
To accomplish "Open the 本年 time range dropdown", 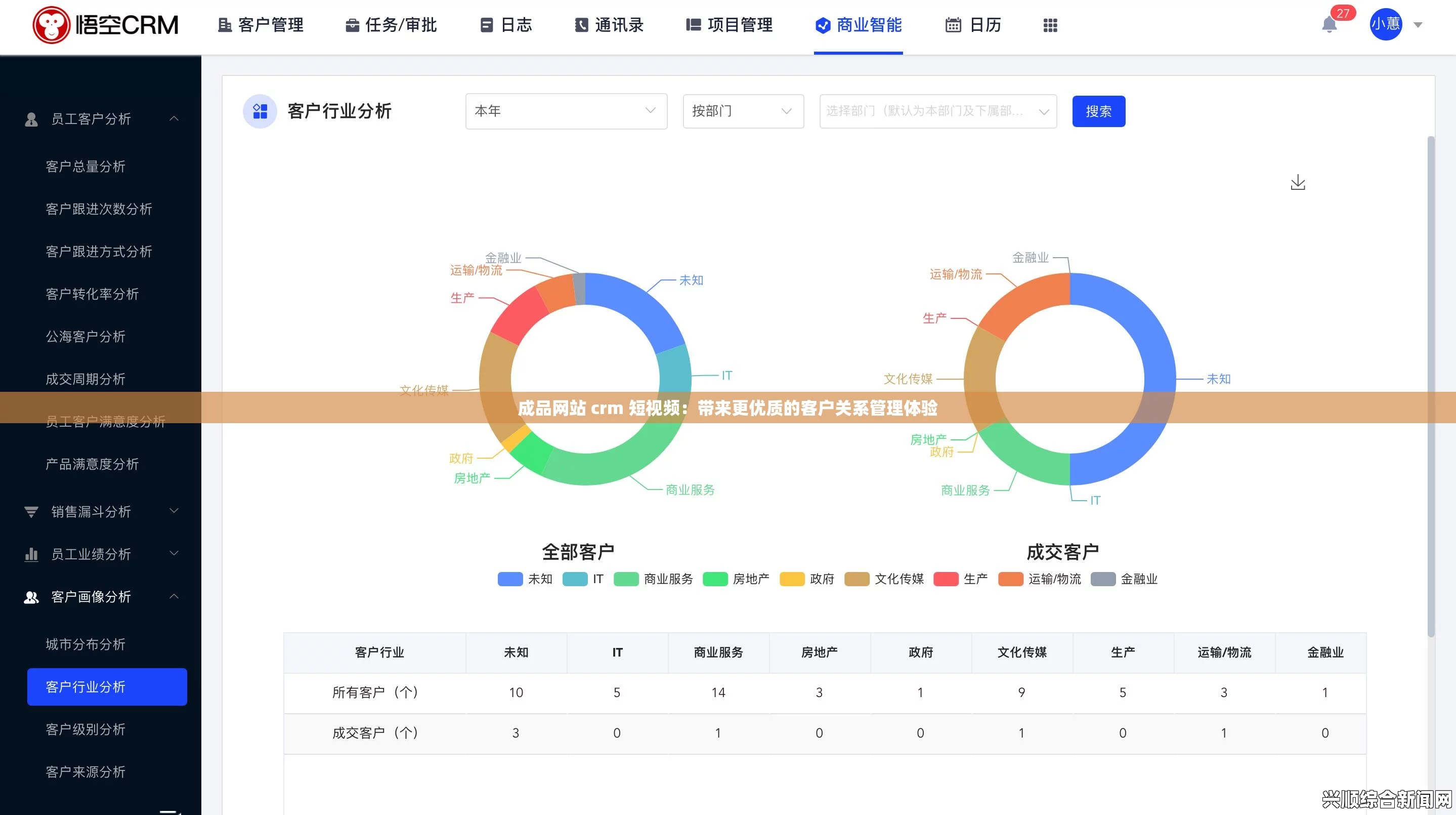I will click(566, 111).
